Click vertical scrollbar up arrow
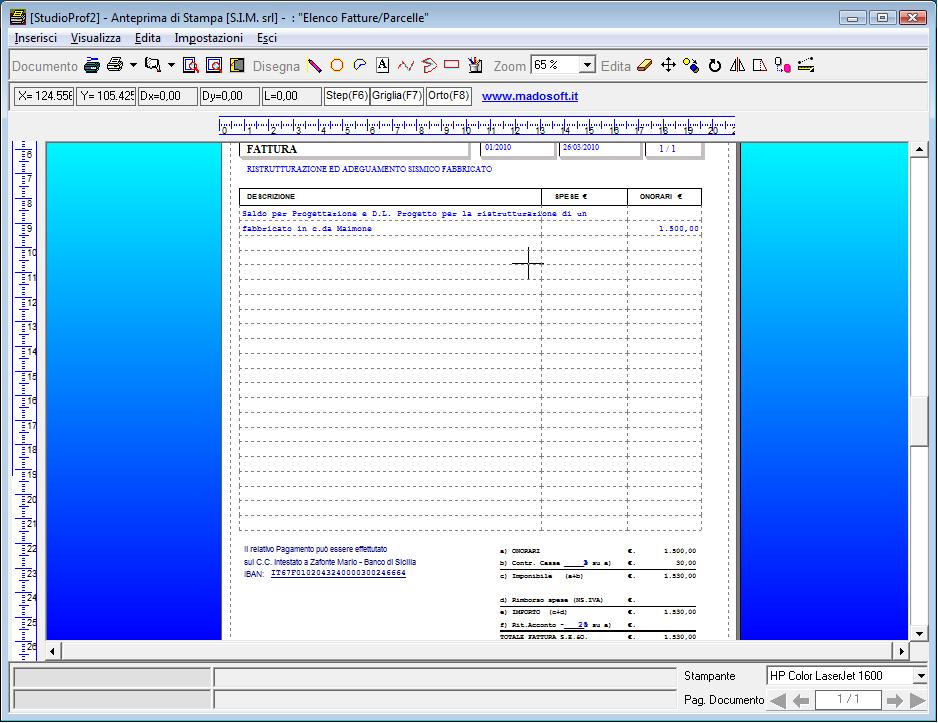This screenshot has height=723, width=938. 919,149
